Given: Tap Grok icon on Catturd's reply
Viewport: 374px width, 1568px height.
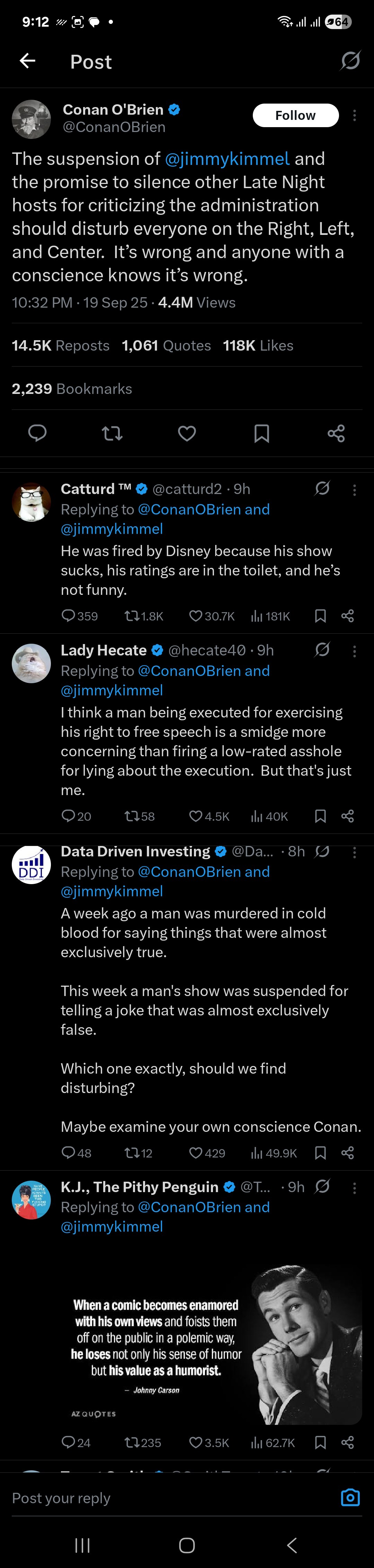Looking at the screenshot, I should click(x=322, y=488).
